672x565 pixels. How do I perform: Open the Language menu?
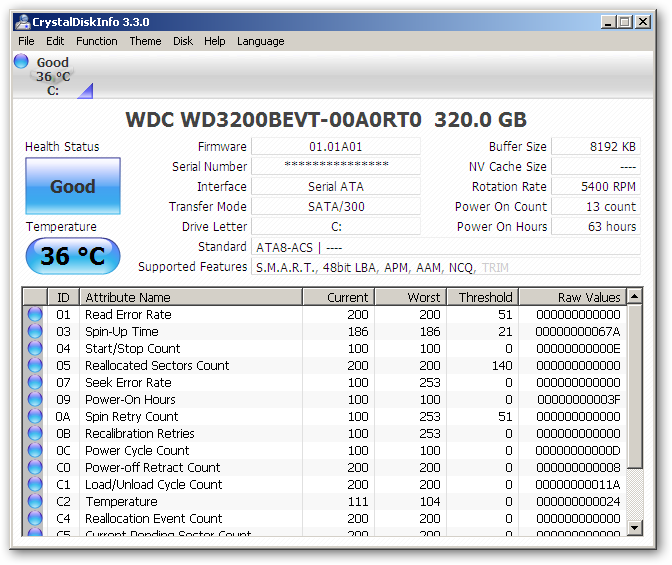point(261,41)
